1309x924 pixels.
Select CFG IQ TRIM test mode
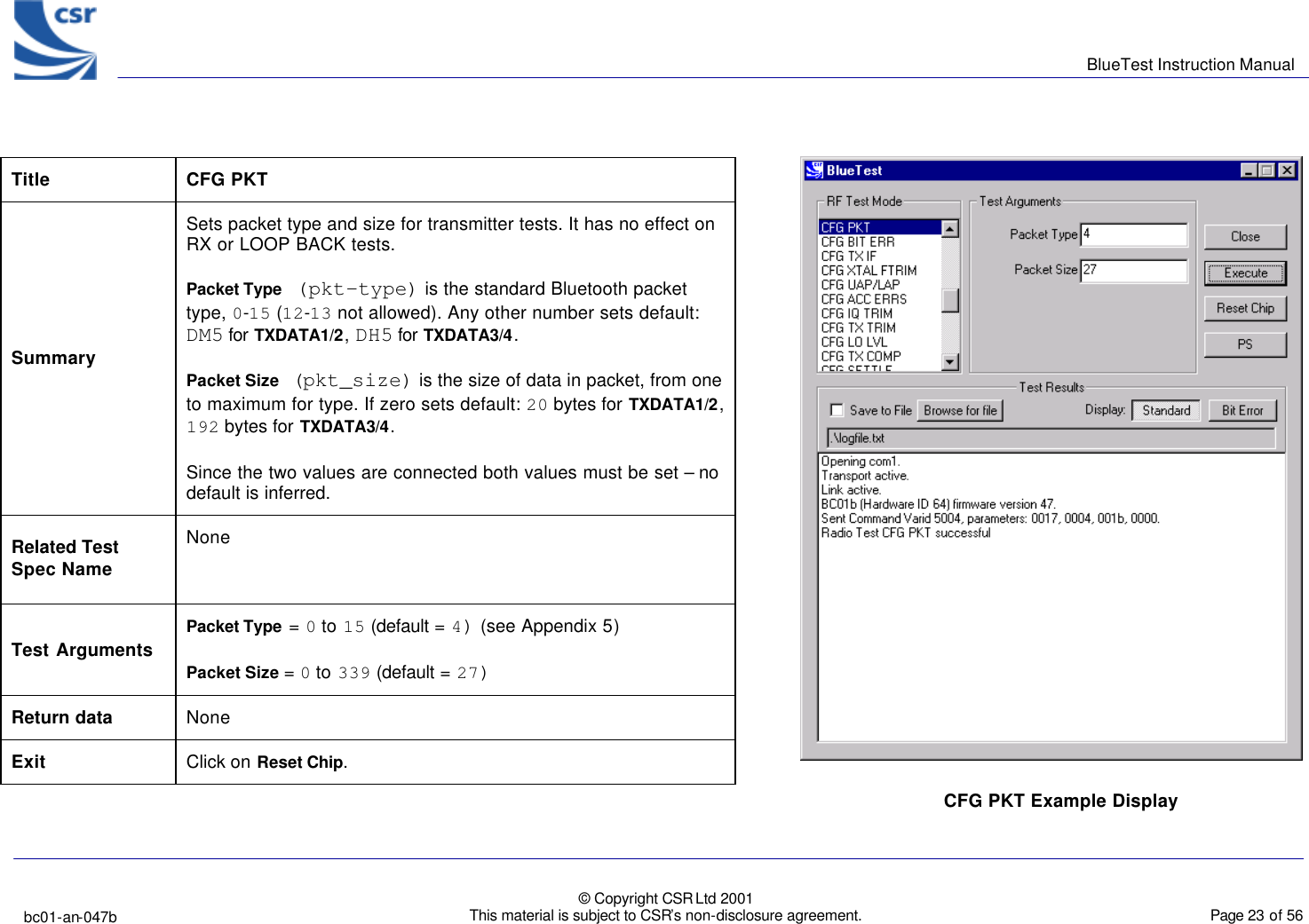pos(857,313)
